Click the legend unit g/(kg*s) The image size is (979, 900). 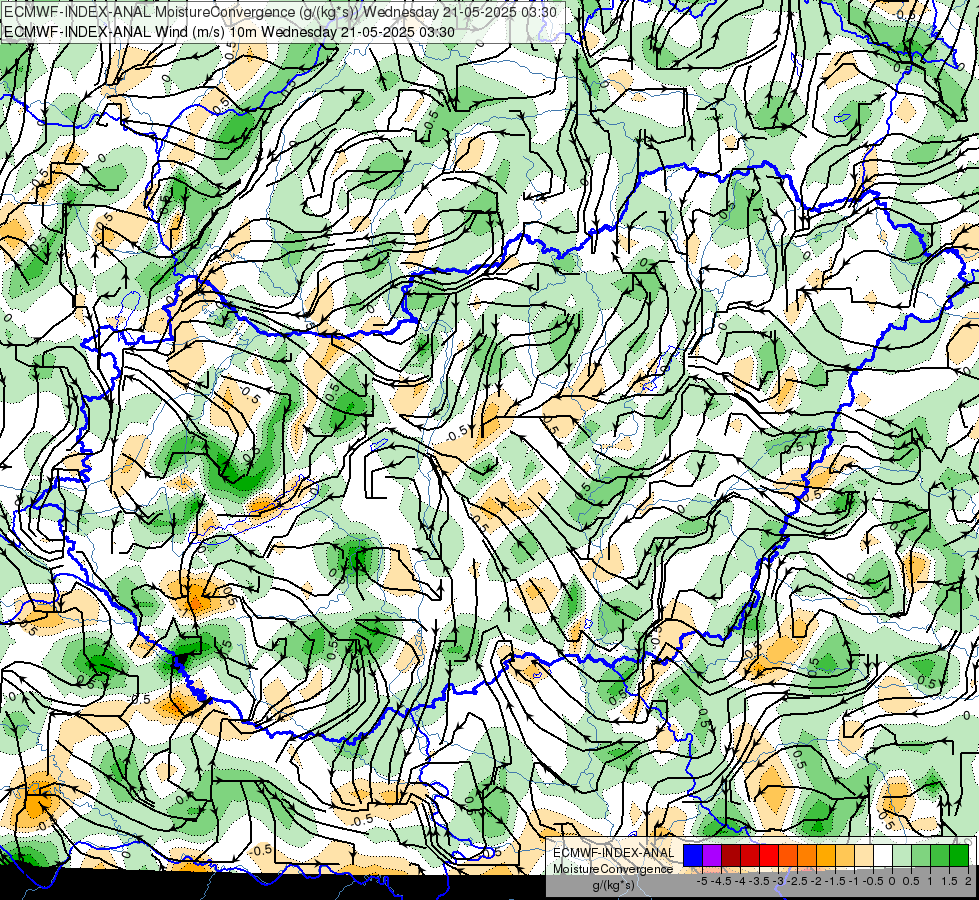(x=614, y=886)
